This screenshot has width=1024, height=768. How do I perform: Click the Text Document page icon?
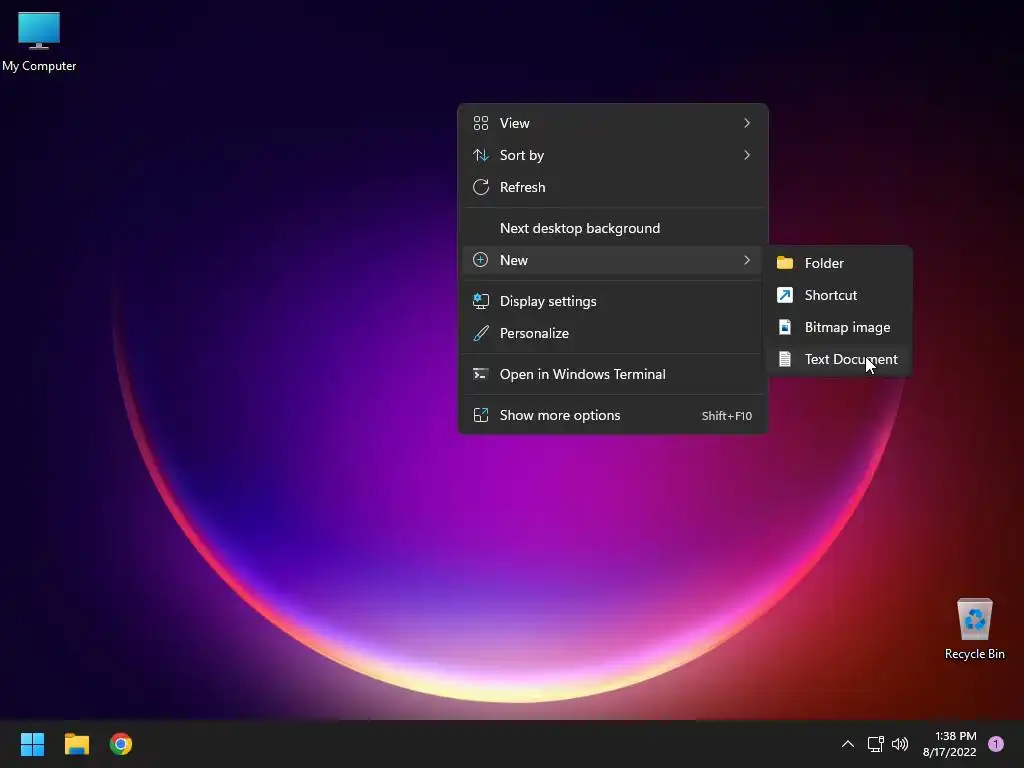click(785, 359)
